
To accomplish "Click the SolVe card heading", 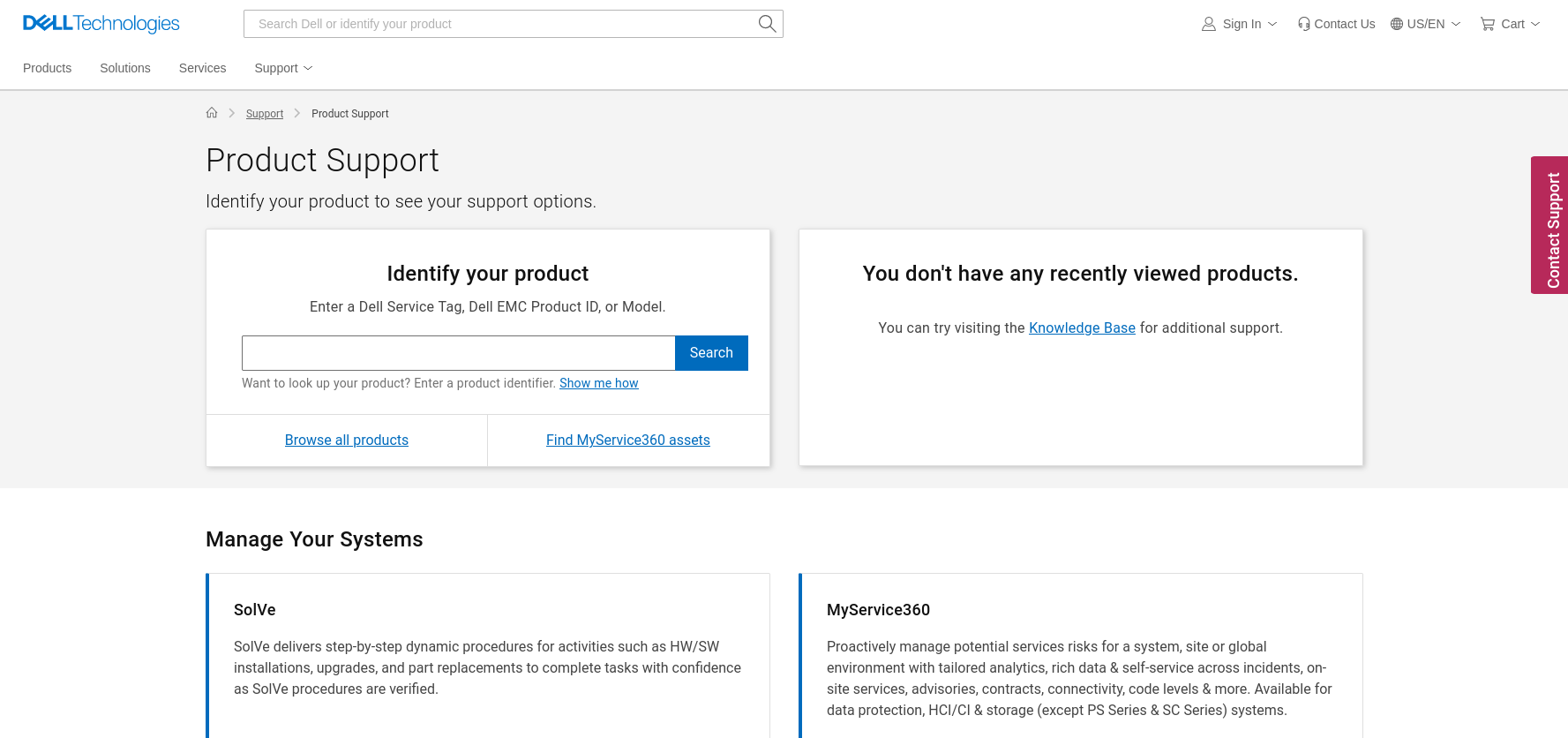I will (255, 610).
